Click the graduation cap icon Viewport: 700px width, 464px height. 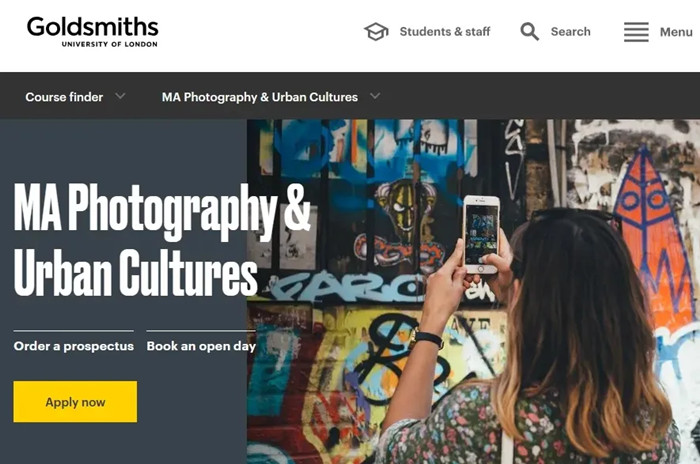(x=376, y=32)
